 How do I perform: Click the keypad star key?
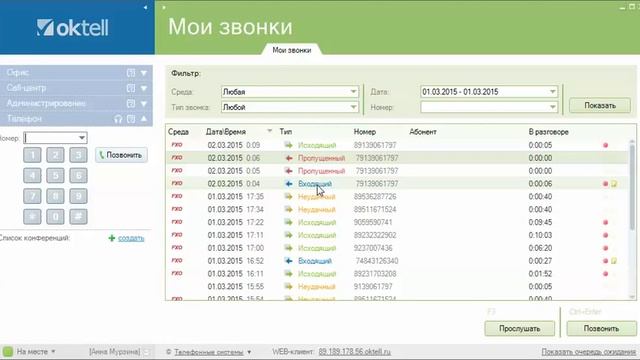32,216
